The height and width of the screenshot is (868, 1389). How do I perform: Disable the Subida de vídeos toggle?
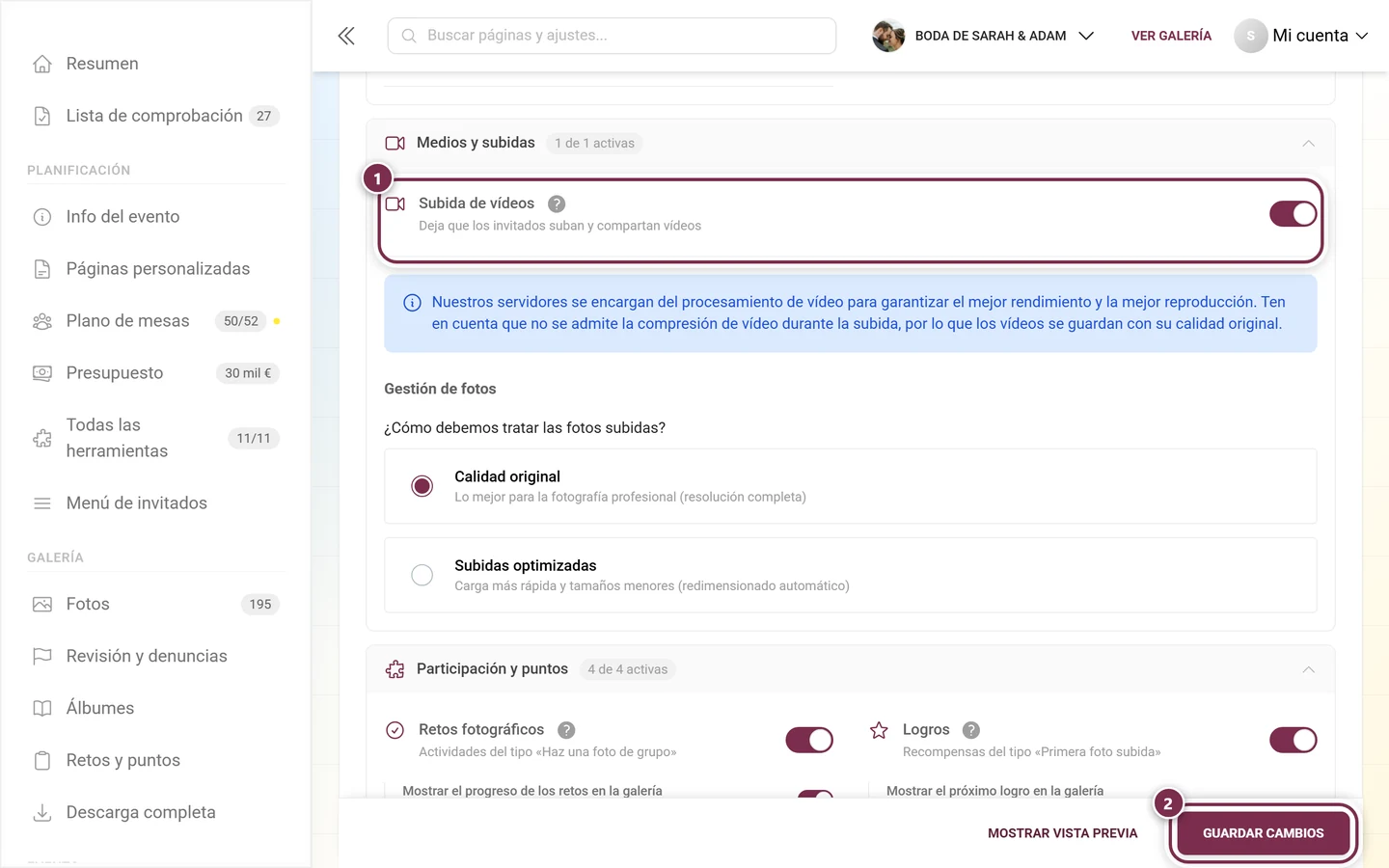[1293, 214]
